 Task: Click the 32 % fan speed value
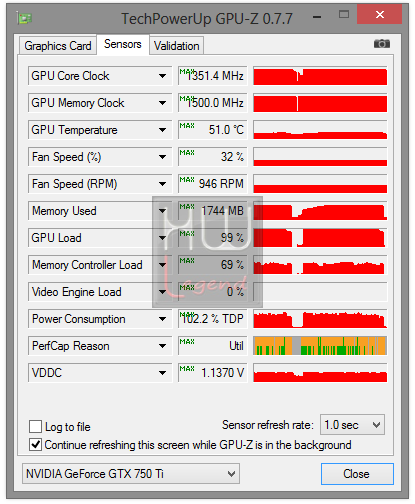click(213, 157)
